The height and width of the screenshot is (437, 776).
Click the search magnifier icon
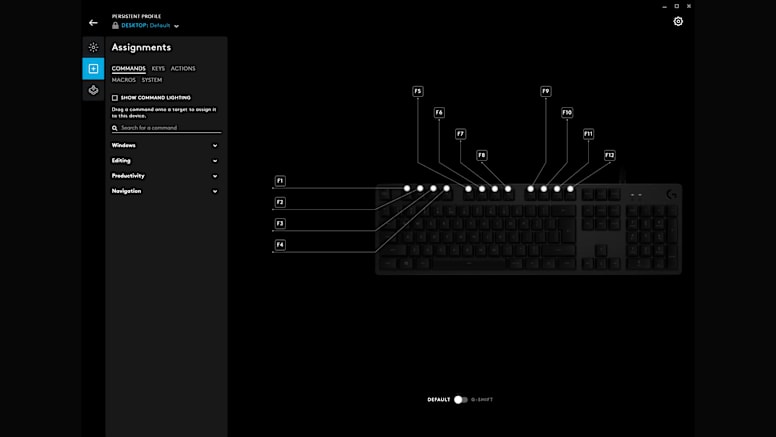115,128
